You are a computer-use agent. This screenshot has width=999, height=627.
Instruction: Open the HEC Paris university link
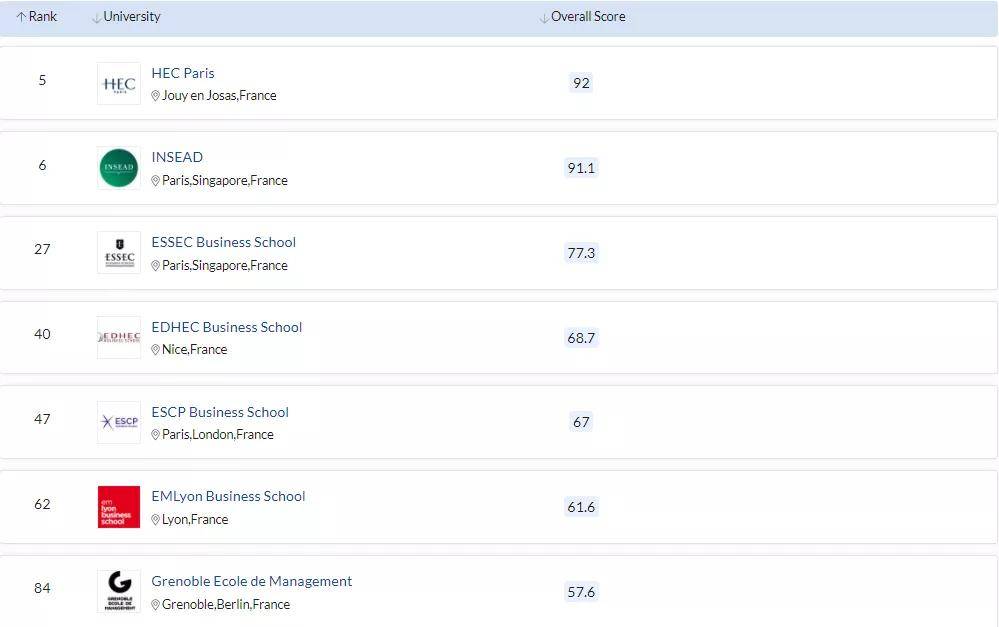point(183,73)
